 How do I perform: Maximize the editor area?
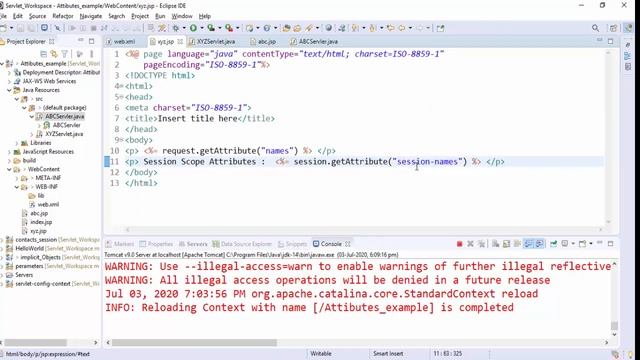611,41
